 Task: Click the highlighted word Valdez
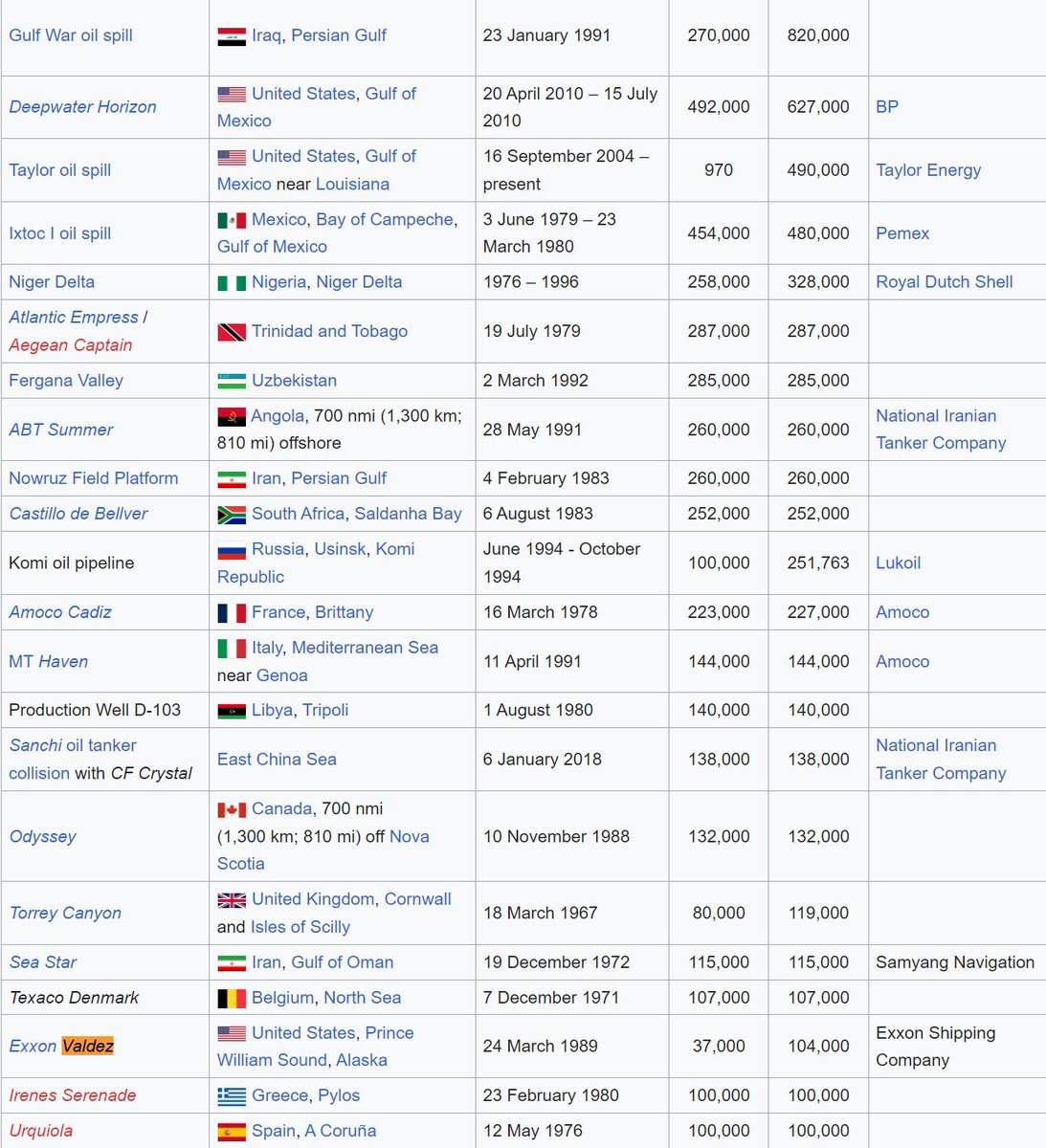(x=88, y=1046)
